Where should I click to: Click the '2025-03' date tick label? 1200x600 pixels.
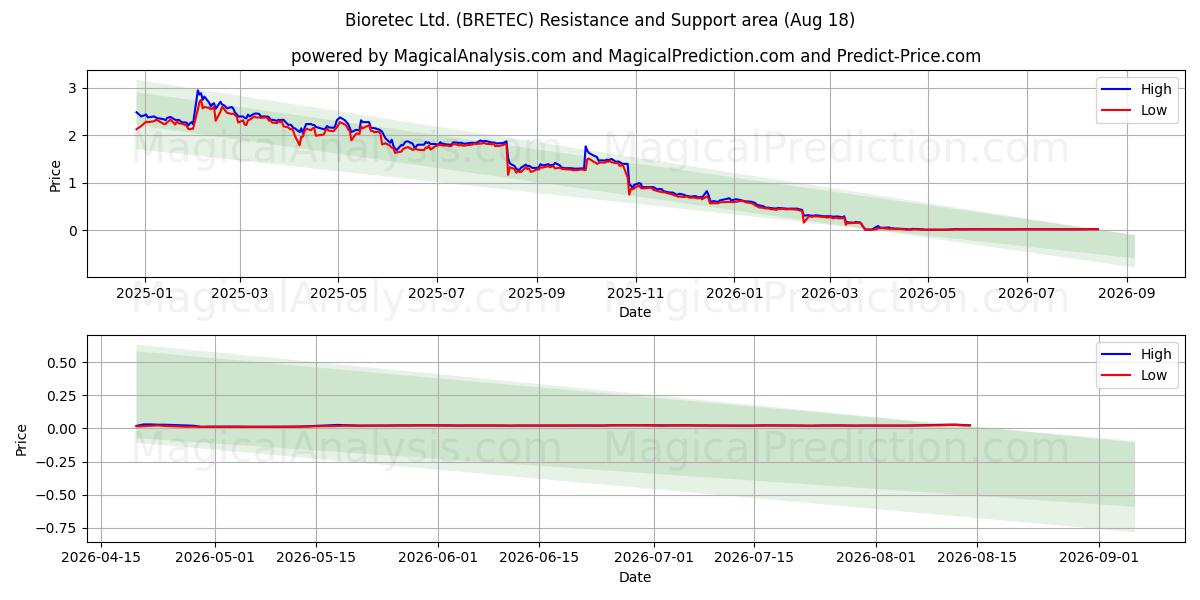coord(240,294)
